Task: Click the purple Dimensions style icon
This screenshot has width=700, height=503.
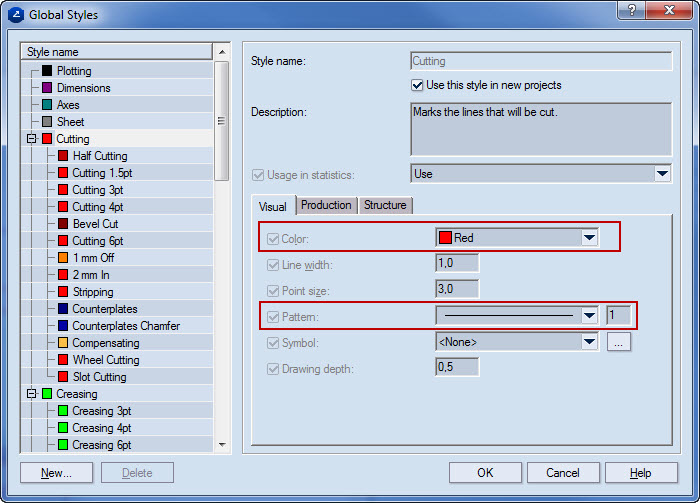Action: tap(47, 88)
